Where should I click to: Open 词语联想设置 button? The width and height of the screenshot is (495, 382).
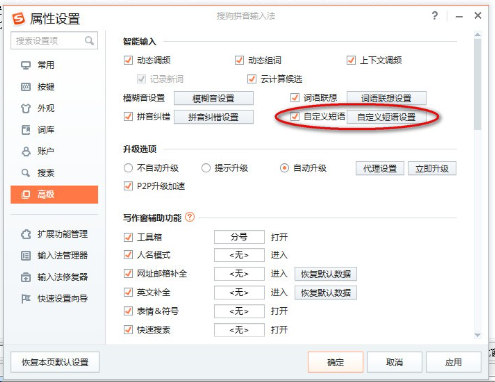387,98
